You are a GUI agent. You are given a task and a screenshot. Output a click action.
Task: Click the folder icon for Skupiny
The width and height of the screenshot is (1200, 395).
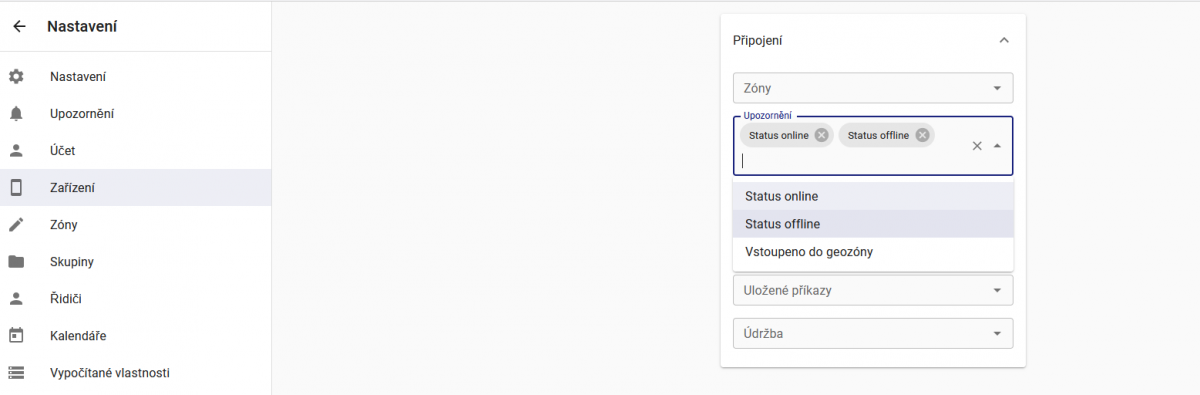point(16,262)
